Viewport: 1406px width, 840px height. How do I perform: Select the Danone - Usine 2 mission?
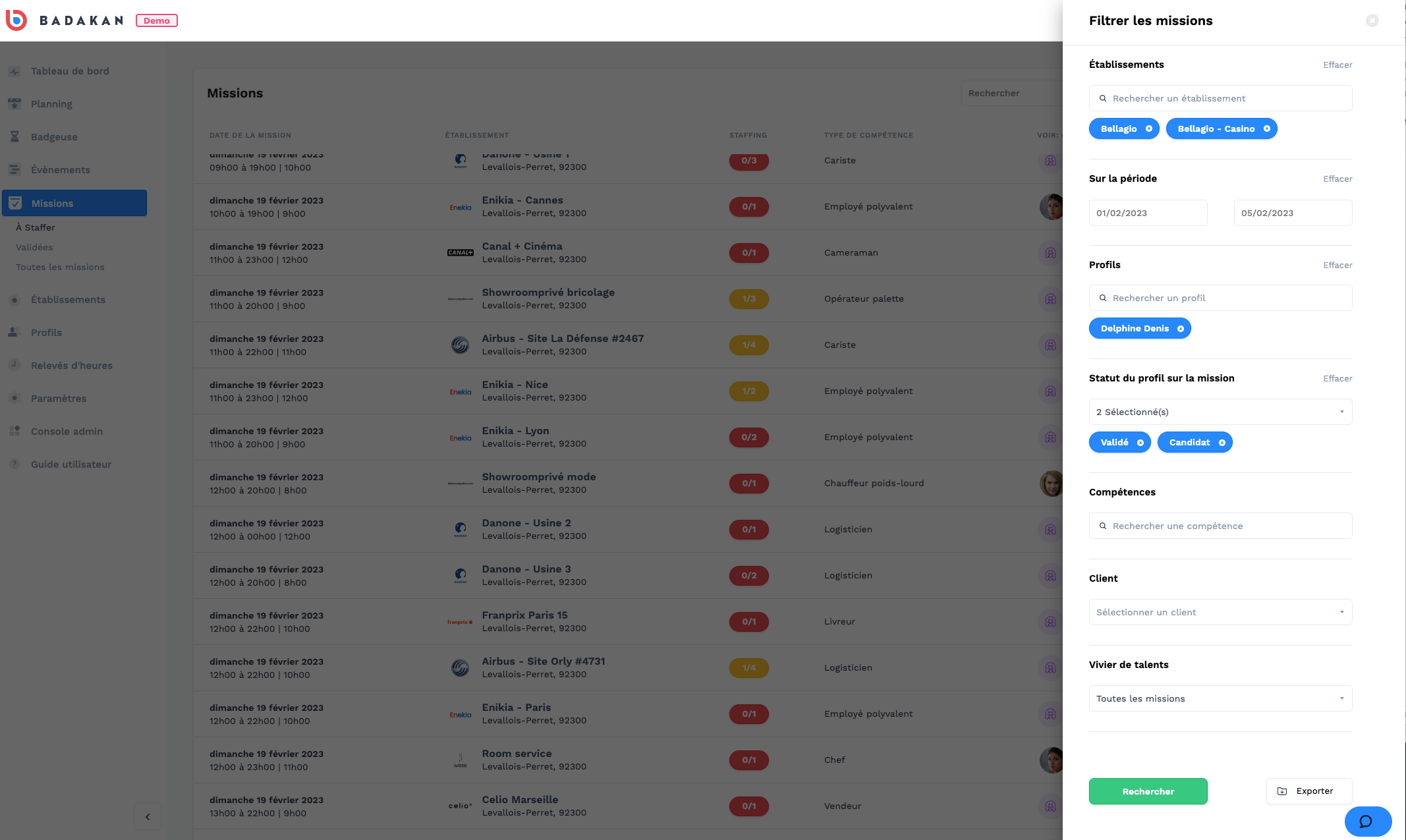click(627, 529)
